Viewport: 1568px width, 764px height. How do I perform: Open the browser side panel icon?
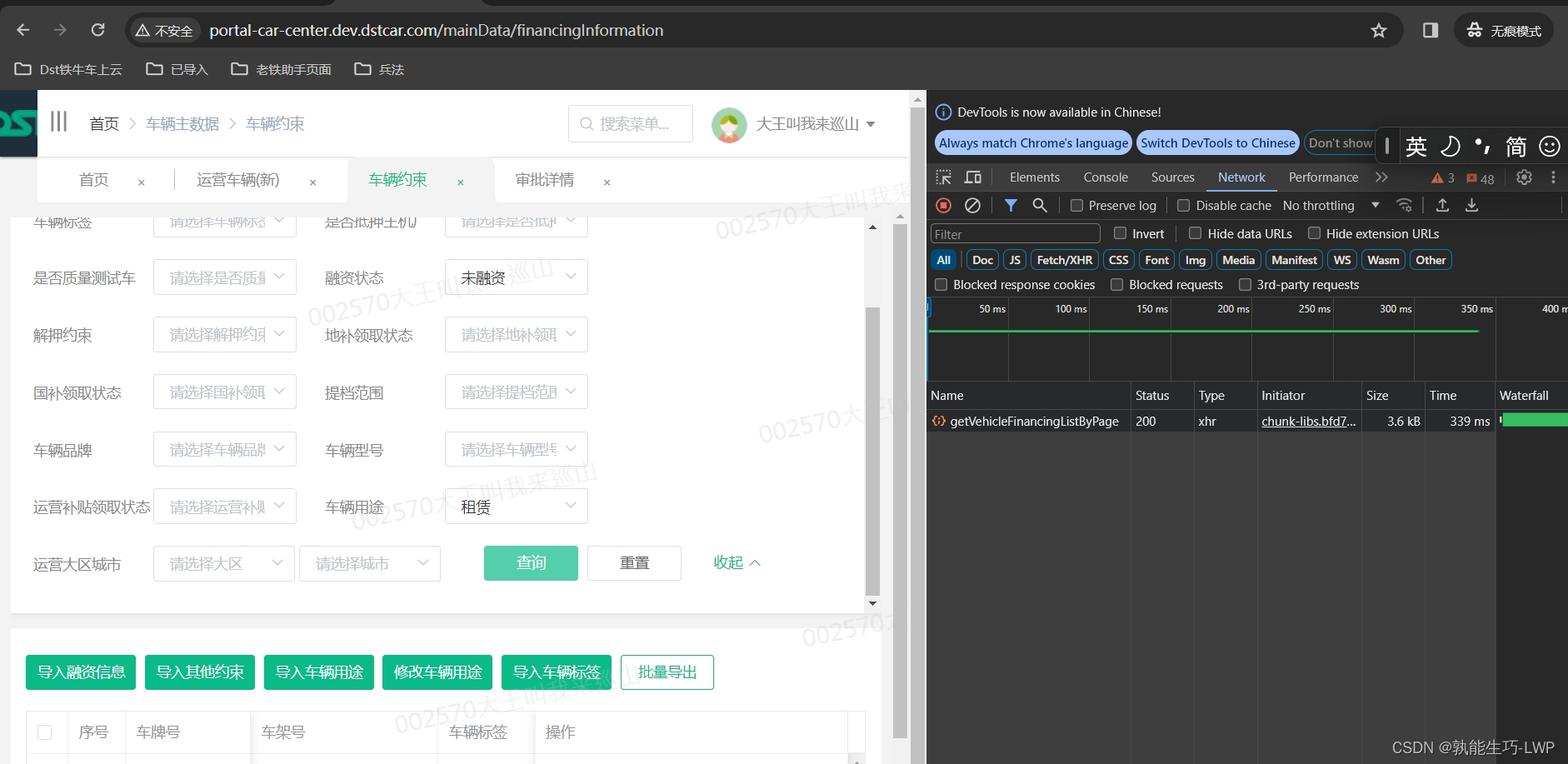pyautogui.click(x=1431, y=31)
